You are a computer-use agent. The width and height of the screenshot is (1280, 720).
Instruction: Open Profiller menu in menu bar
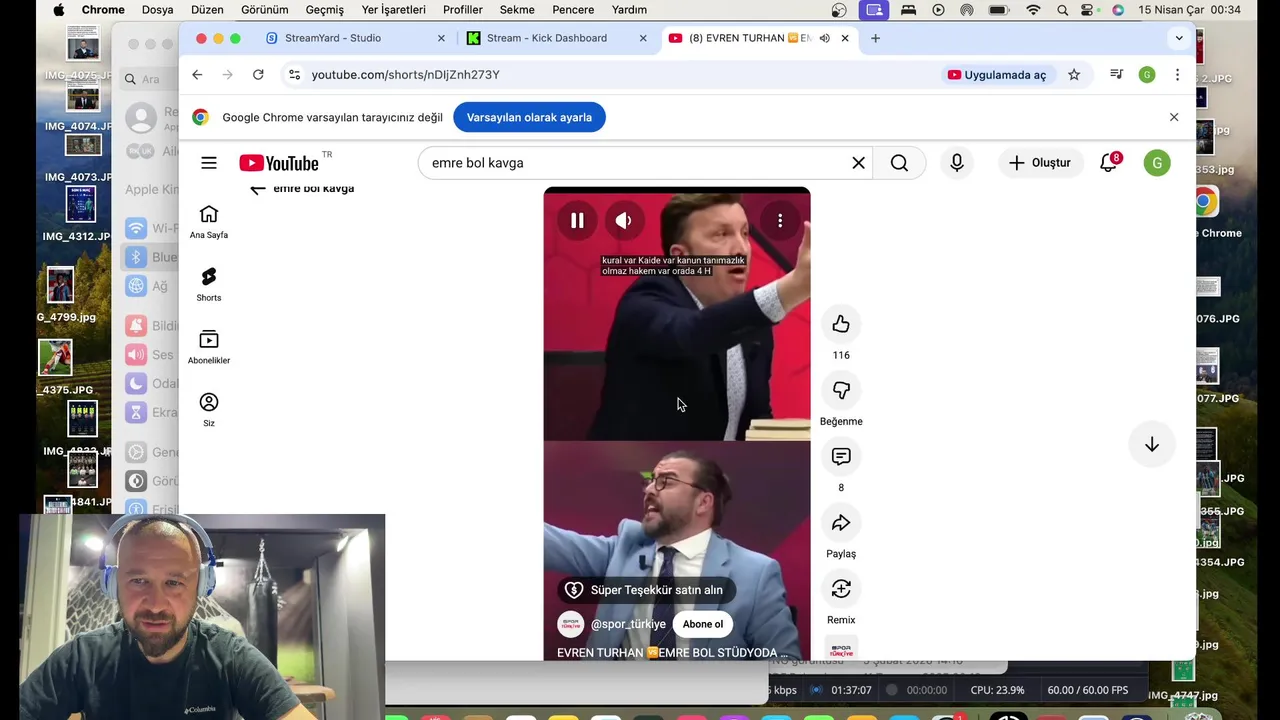463,10
